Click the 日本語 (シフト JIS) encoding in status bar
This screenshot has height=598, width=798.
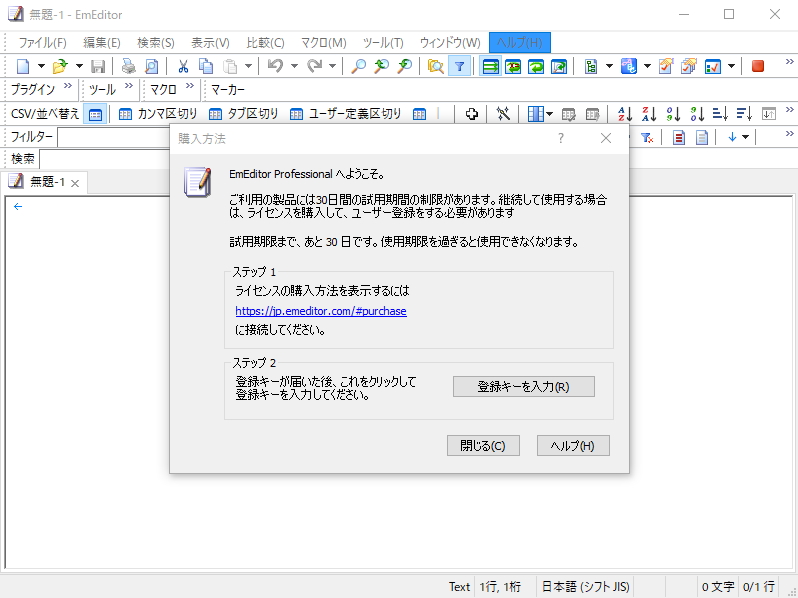585,587
